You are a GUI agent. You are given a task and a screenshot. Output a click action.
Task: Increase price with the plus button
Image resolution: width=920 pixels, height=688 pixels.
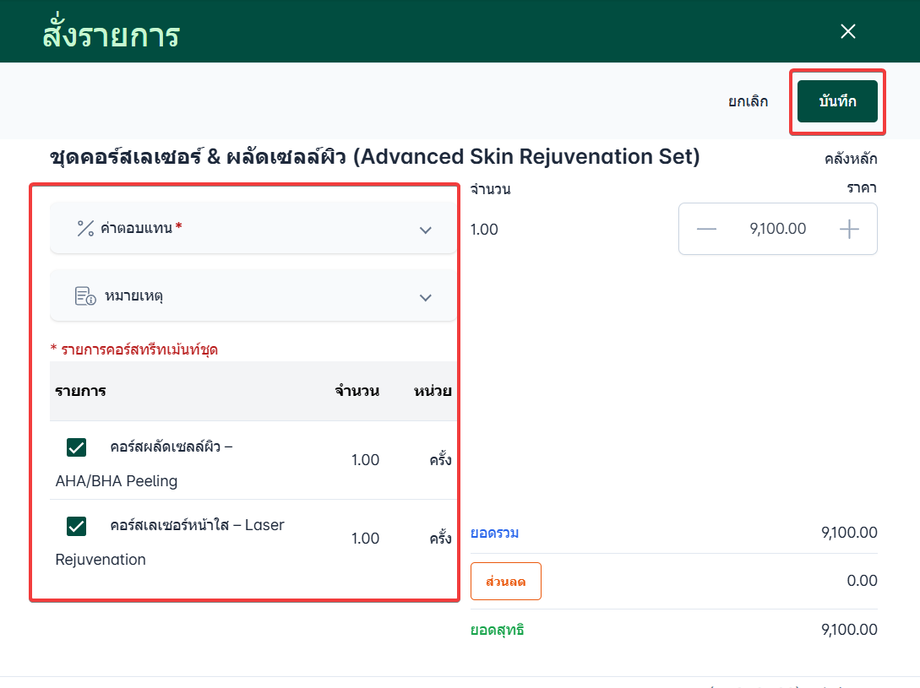click(849, 229)
